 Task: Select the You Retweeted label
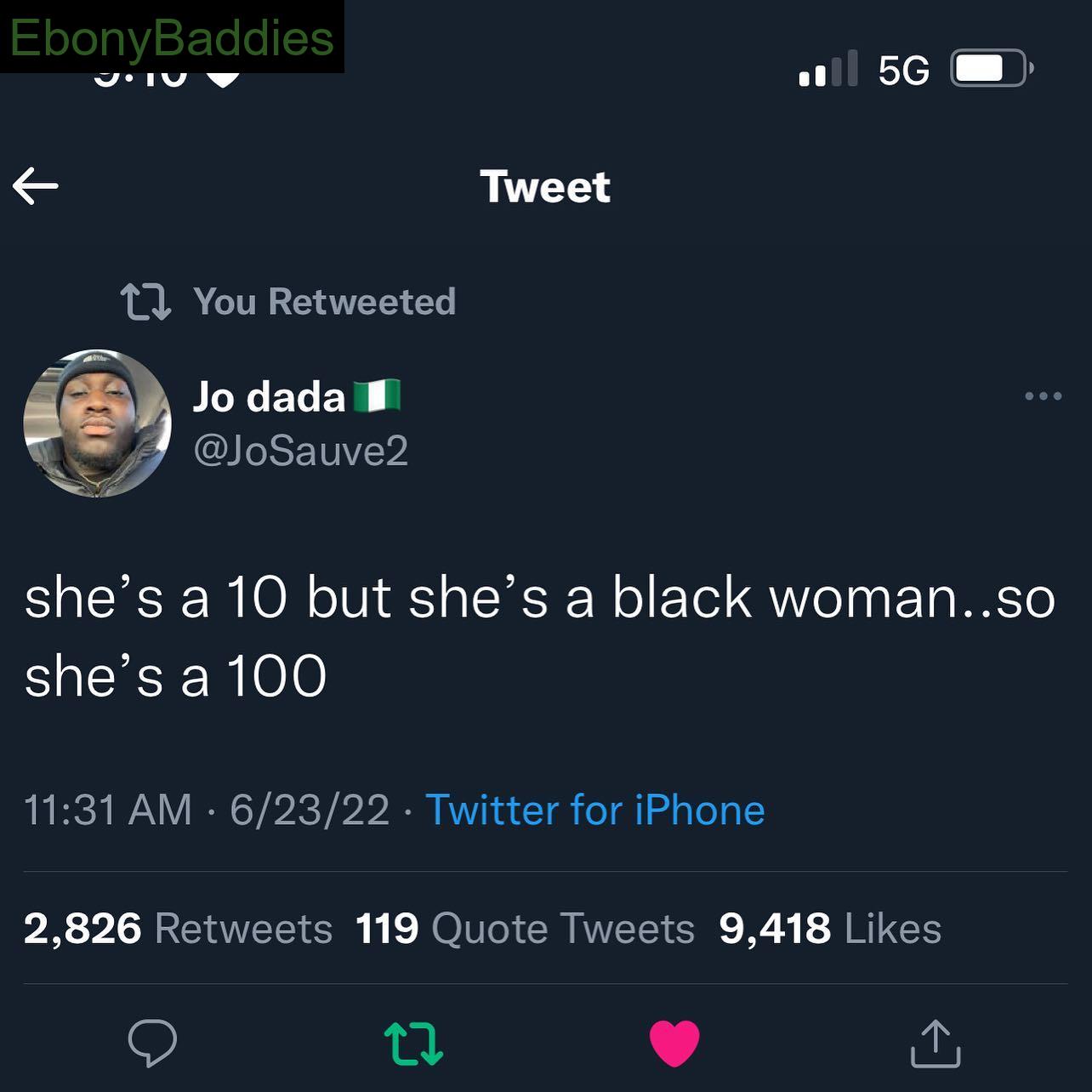coord(324,301)
